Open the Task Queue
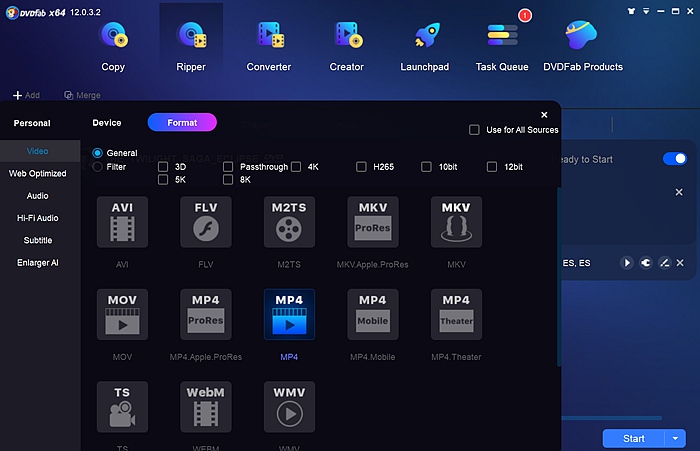This screenshot has height=451, width=700. (502, 46)
